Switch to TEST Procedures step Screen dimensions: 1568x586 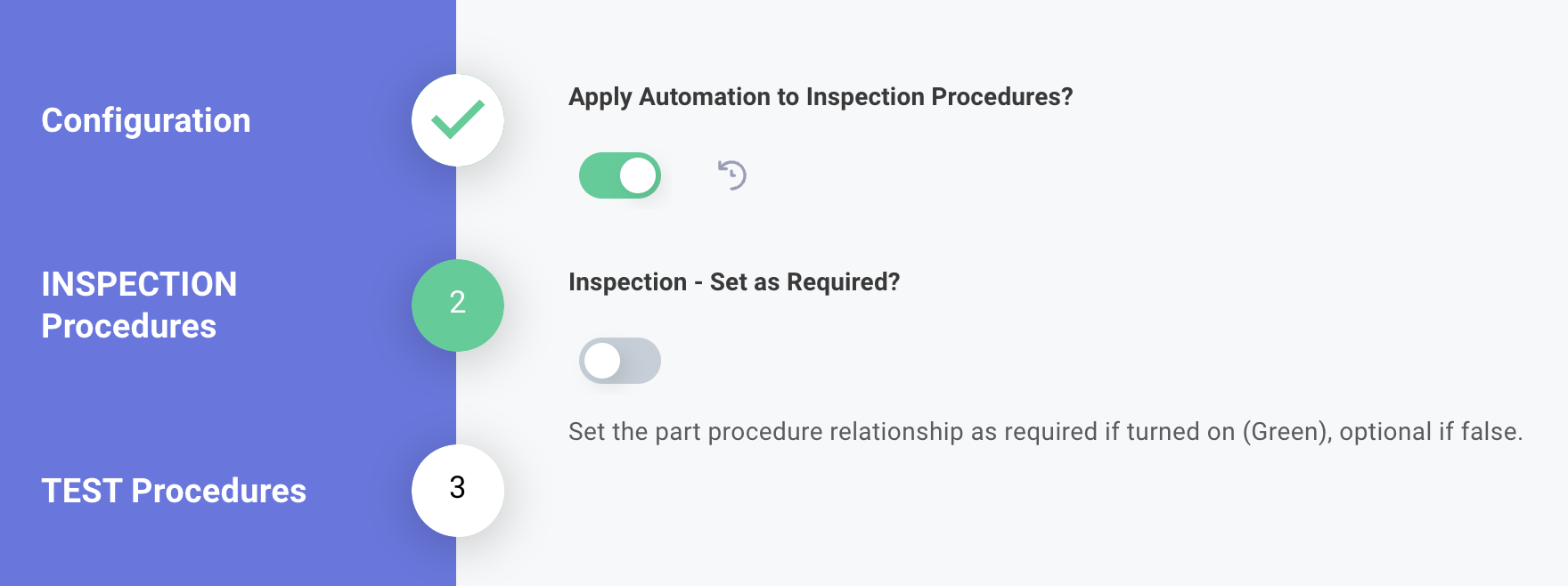[174, 491]
